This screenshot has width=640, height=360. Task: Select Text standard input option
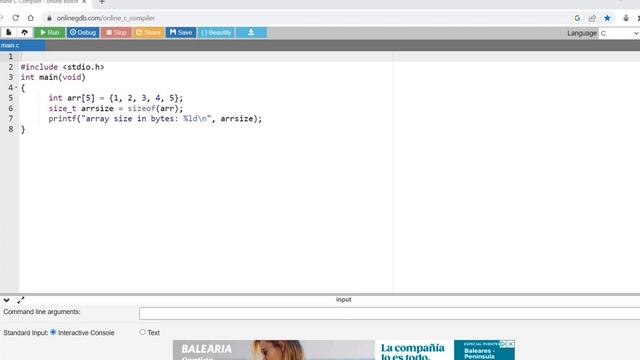(142, 332)
